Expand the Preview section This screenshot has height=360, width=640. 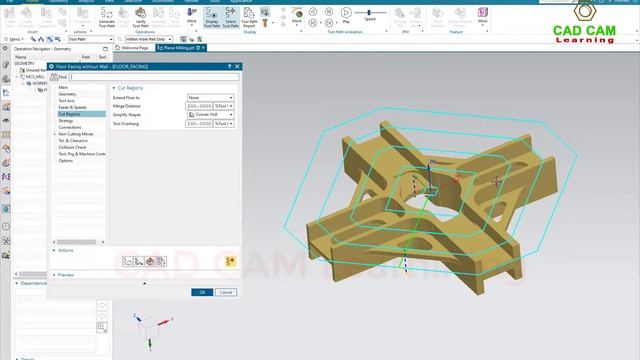[x=54, y=275]
